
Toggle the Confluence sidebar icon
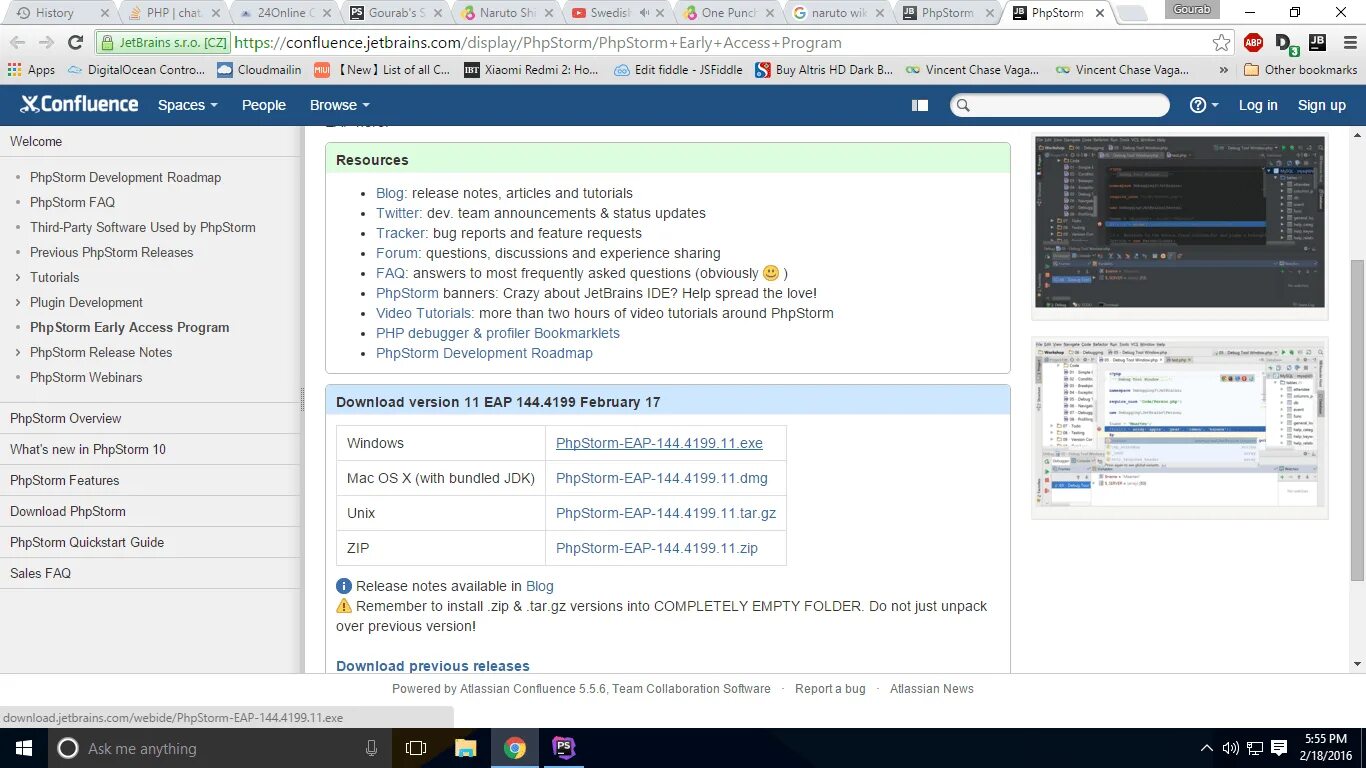click(x=920, y=105)
